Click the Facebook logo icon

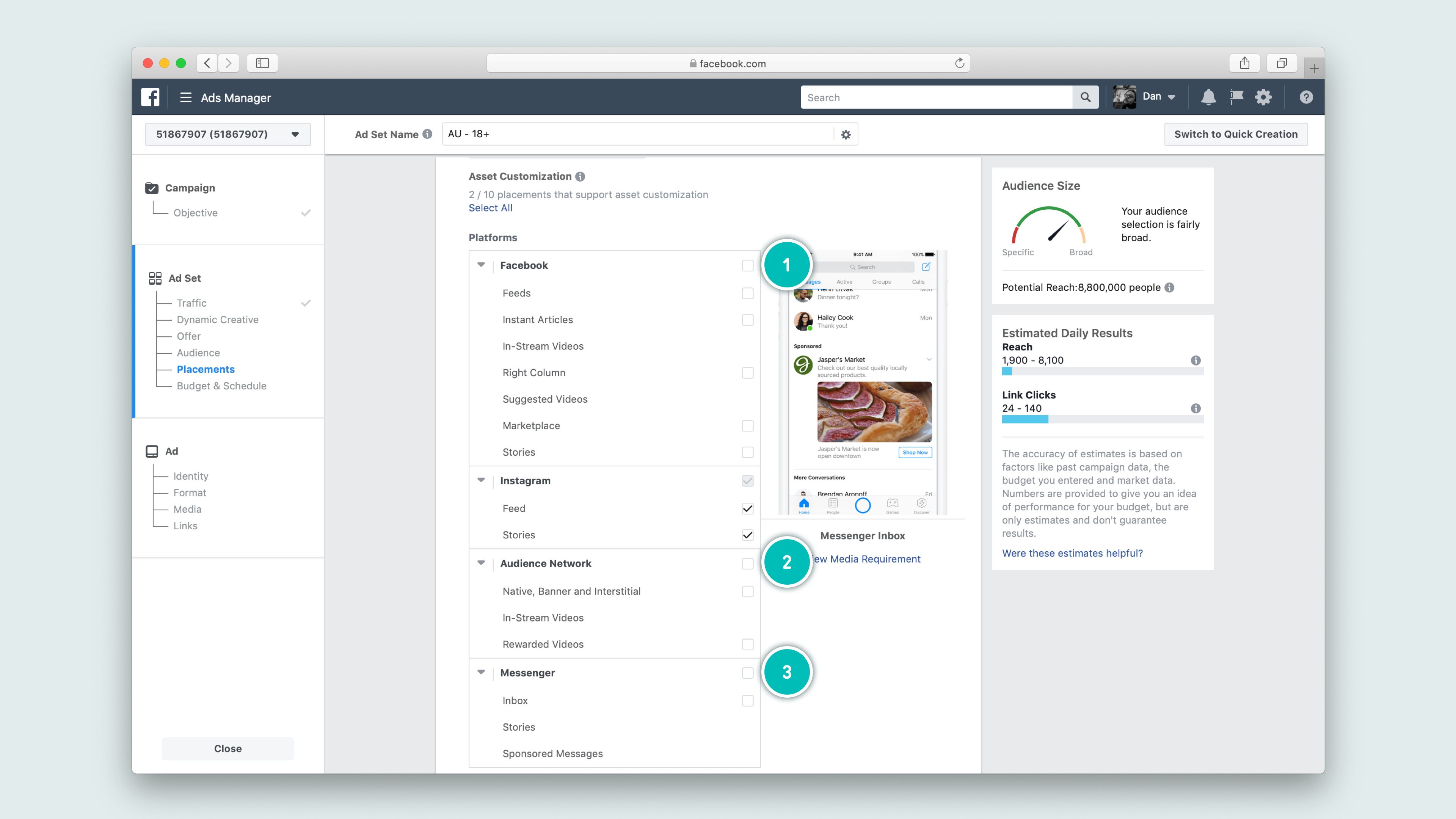(x=151, y=97)
